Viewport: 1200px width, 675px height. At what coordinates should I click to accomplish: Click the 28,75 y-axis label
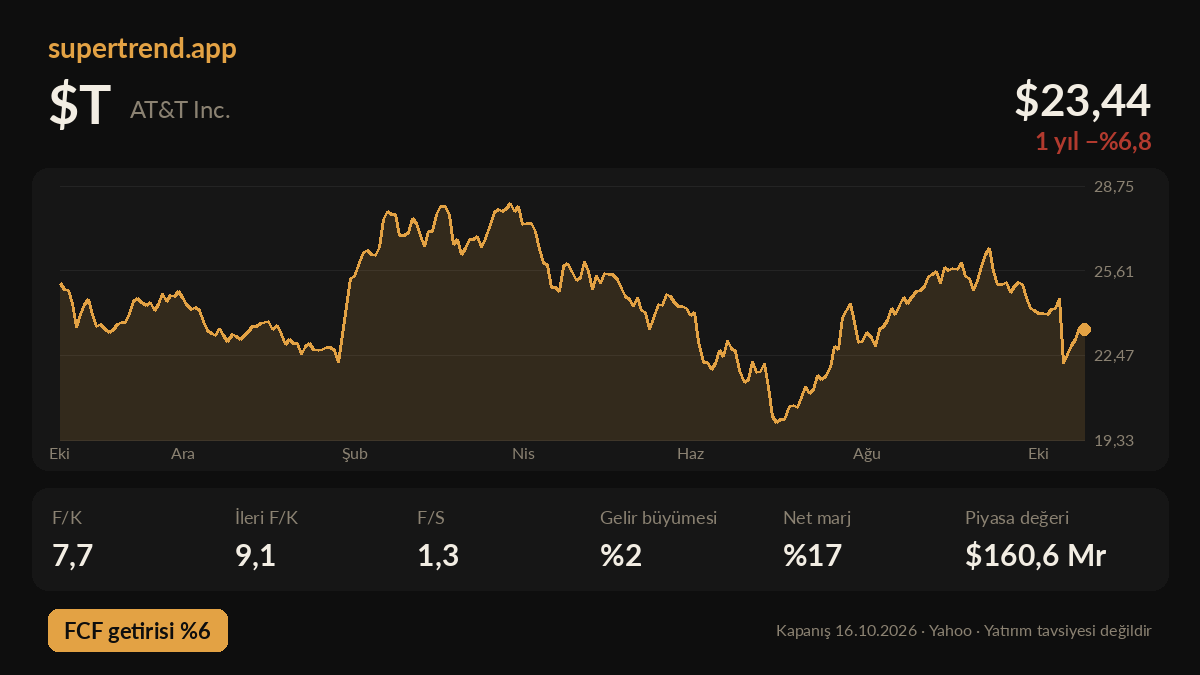click(1113, 186)
